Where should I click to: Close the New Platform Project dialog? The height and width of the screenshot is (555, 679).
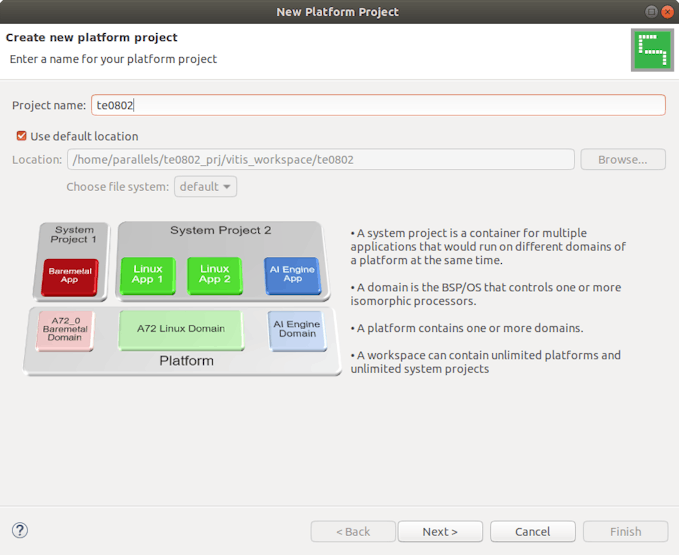click(667, 11)
